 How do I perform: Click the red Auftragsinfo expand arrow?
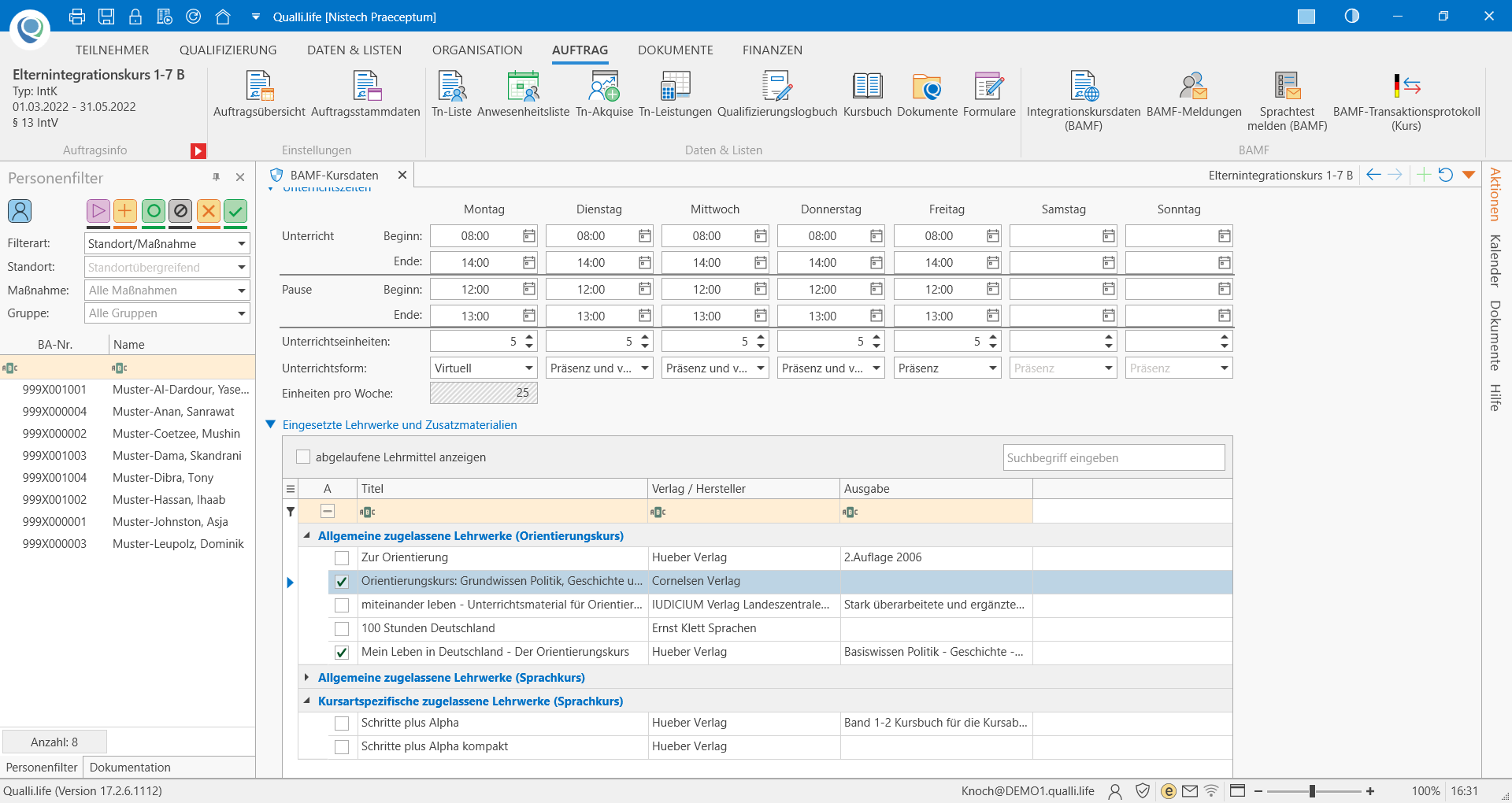(x=198, y=150)
